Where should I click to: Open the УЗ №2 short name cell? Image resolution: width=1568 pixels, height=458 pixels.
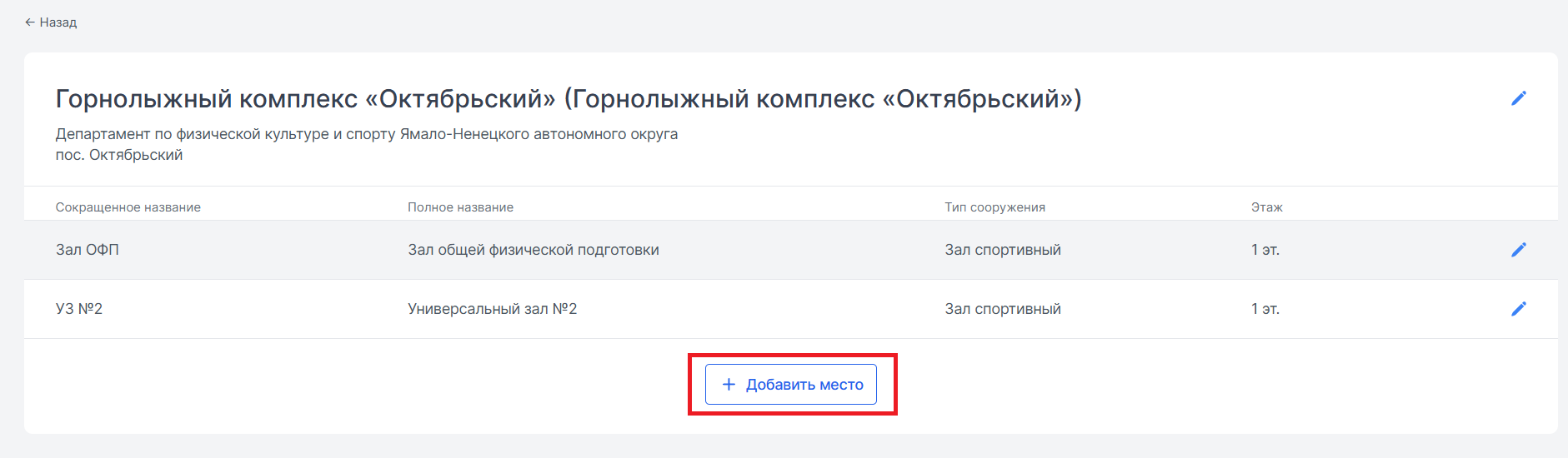tap(79, 309)
